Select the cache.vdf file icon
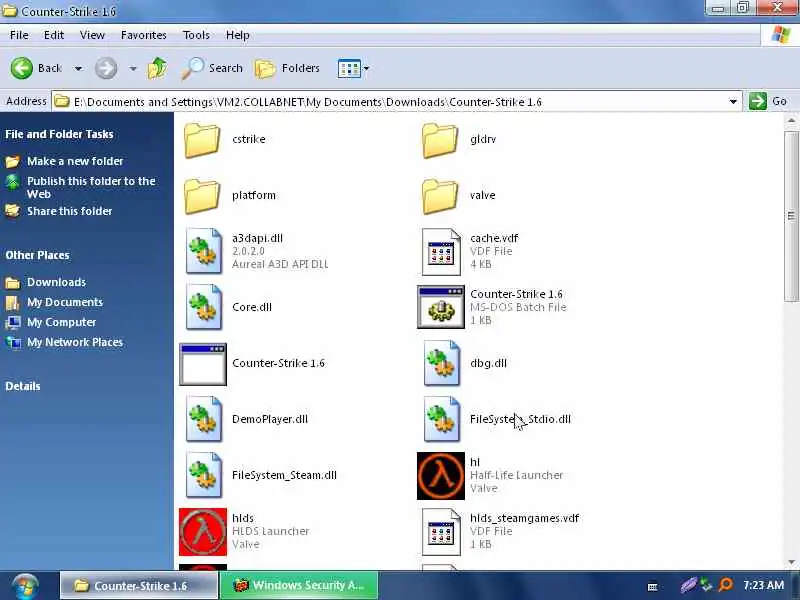The image size is (800, 600). click(x=441, y=252)
